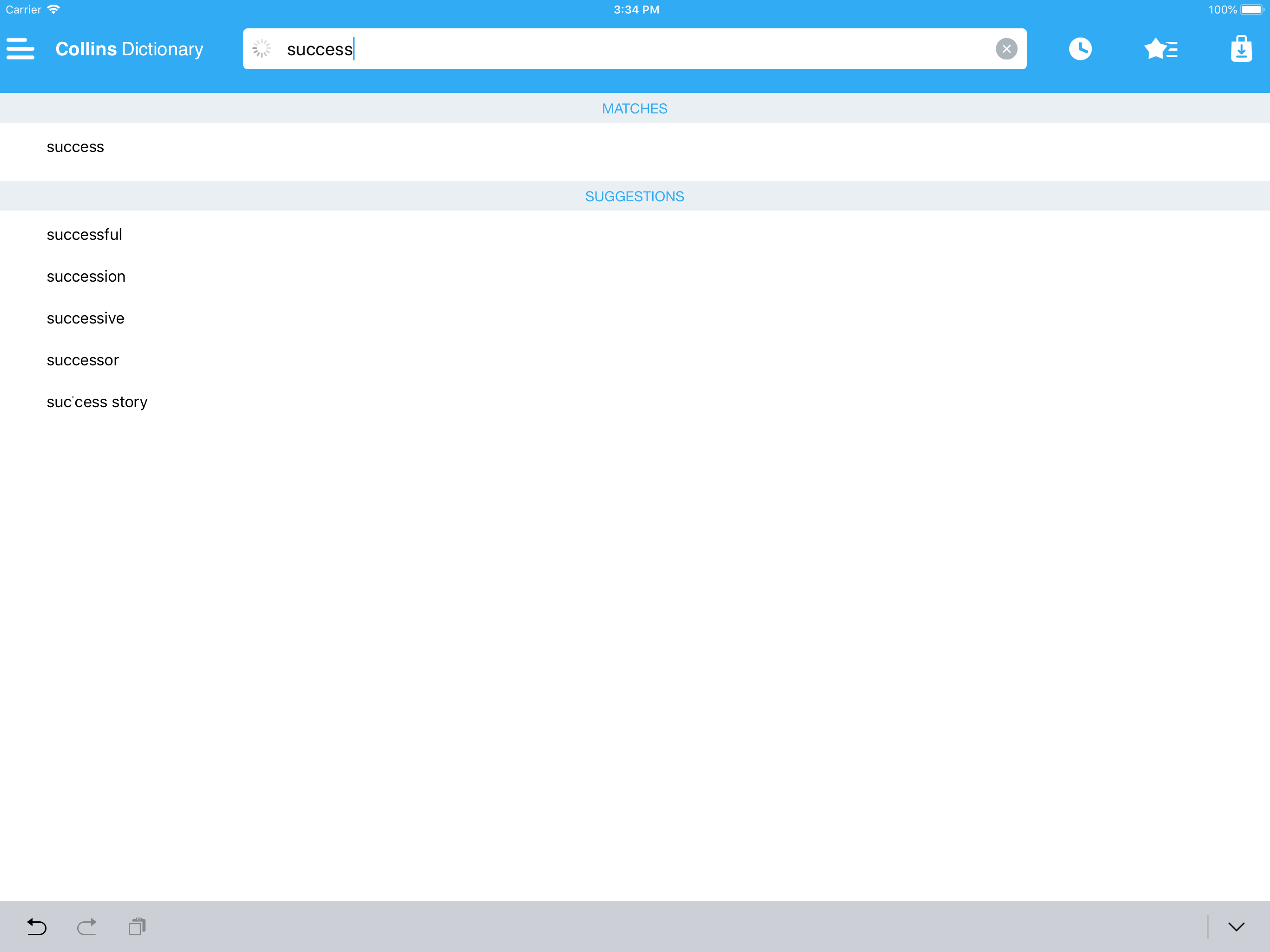Open the successor entry
Viewport: 1270px width, 952px height.
(x=83, y=361)
